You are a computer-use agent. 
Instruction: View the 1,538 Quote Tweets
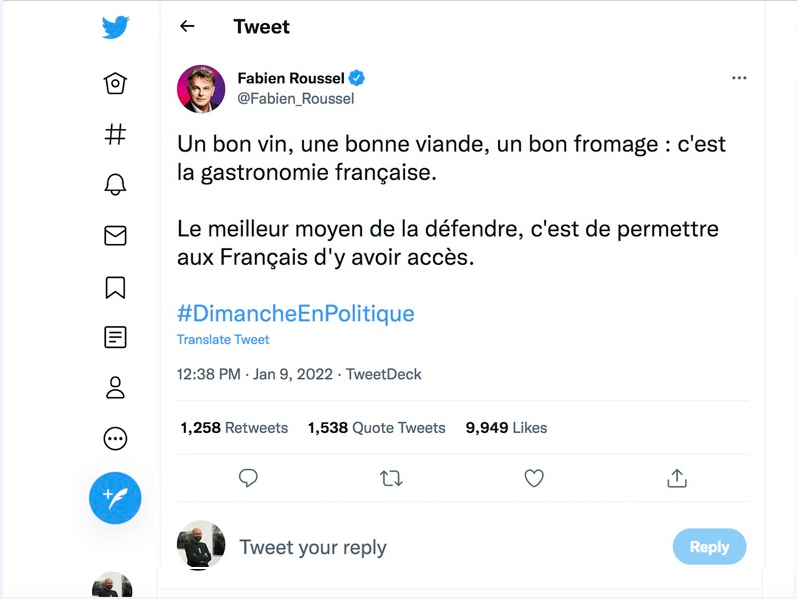pyautogui.click(x=376, y=428)
